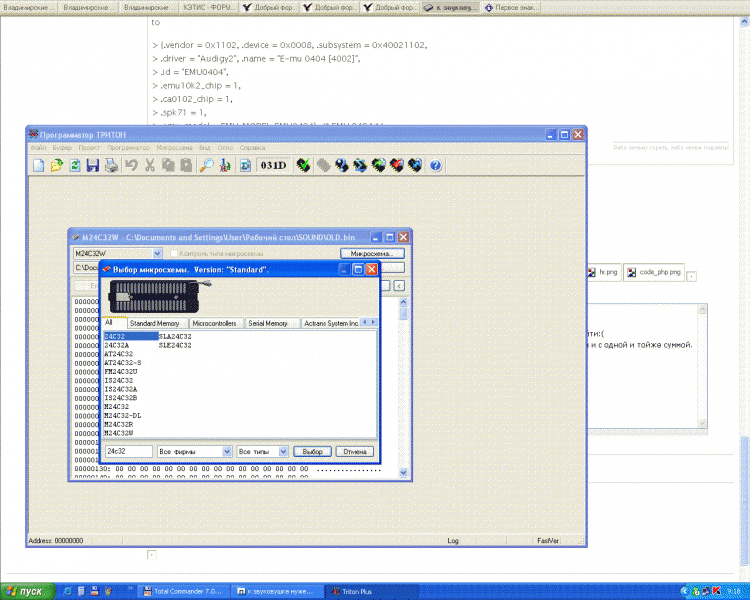Click the greyed-out chip toolbar icon
The image size is (750, 600).
(x=324, y=166)
